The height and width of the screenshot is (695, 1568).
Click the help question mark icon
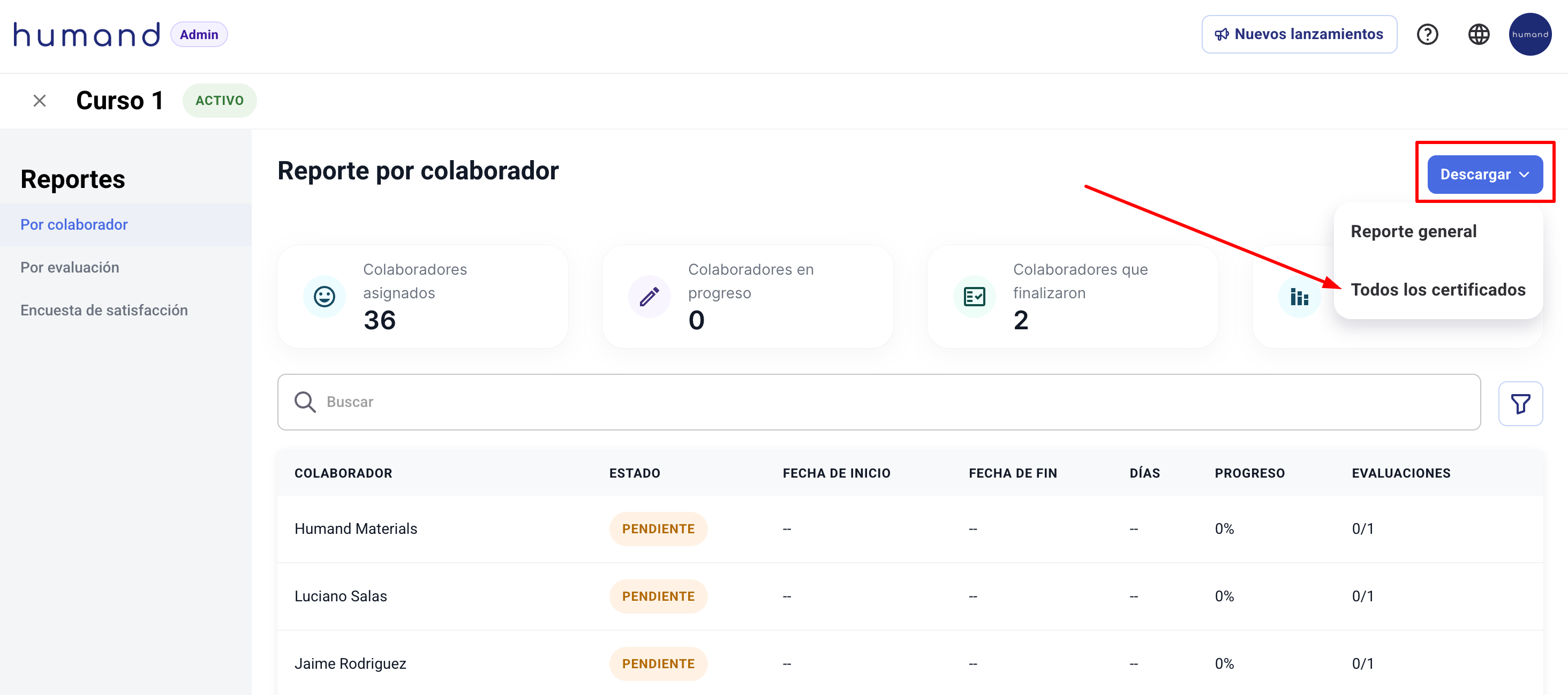tap(1427, 35)
